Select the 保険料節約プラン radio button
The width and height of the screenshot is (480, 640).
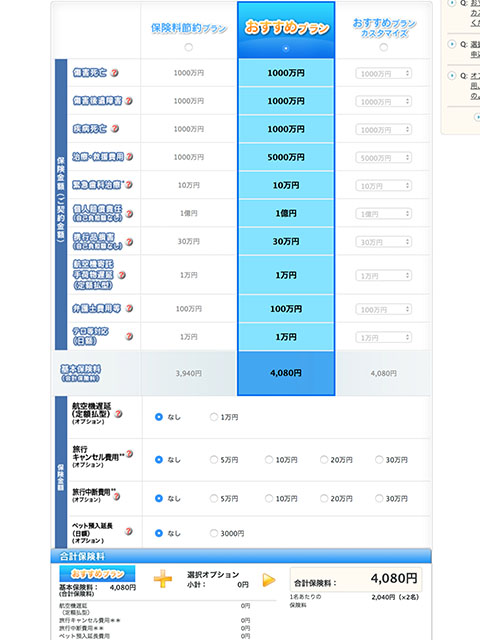pyautogui.click(x=189, y=47)
